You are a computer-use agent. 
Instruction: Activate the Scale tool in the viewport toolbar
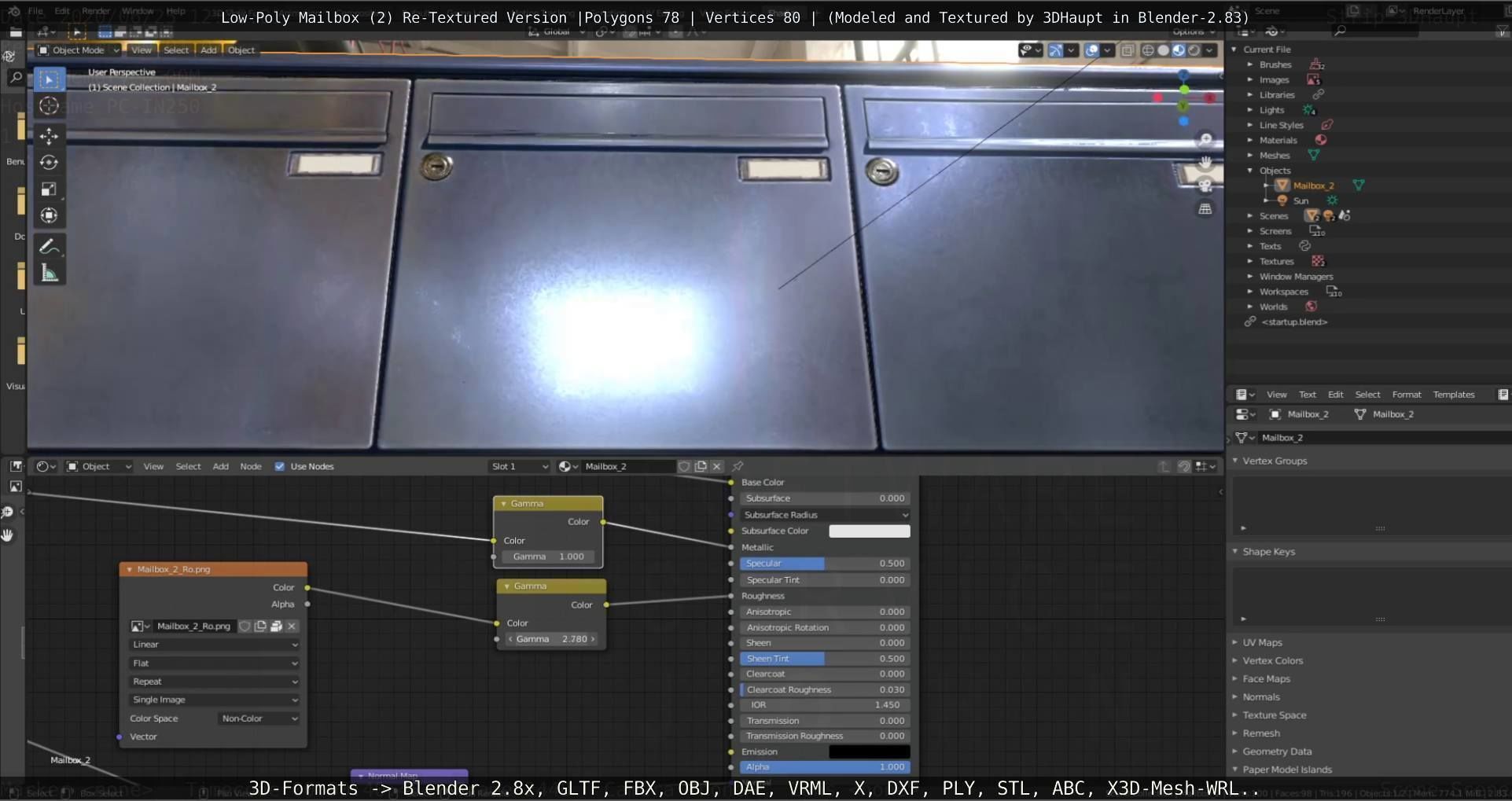(x=49, y=189)
